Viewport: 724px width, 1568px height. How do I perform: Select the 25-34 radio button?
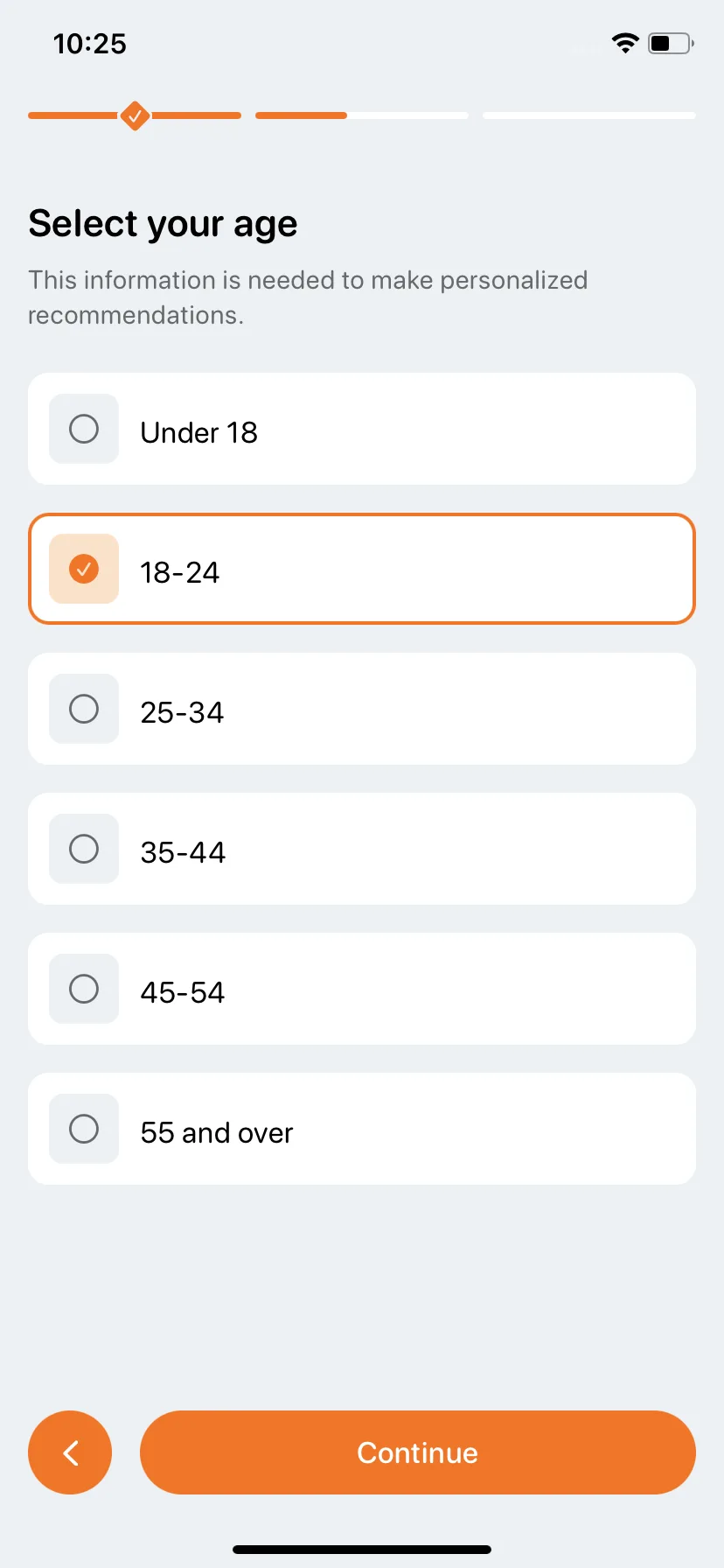click(84, 709)
